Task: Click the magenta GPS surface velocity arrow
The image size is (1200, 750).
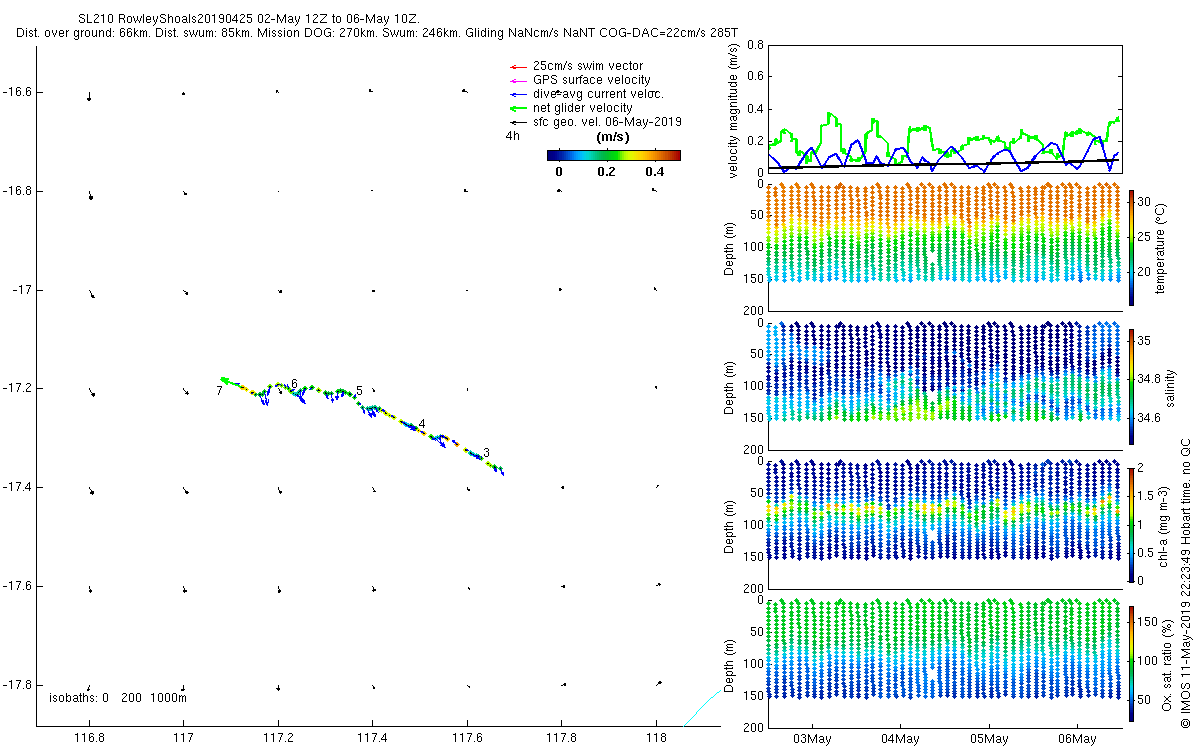Action: (517, 80)
